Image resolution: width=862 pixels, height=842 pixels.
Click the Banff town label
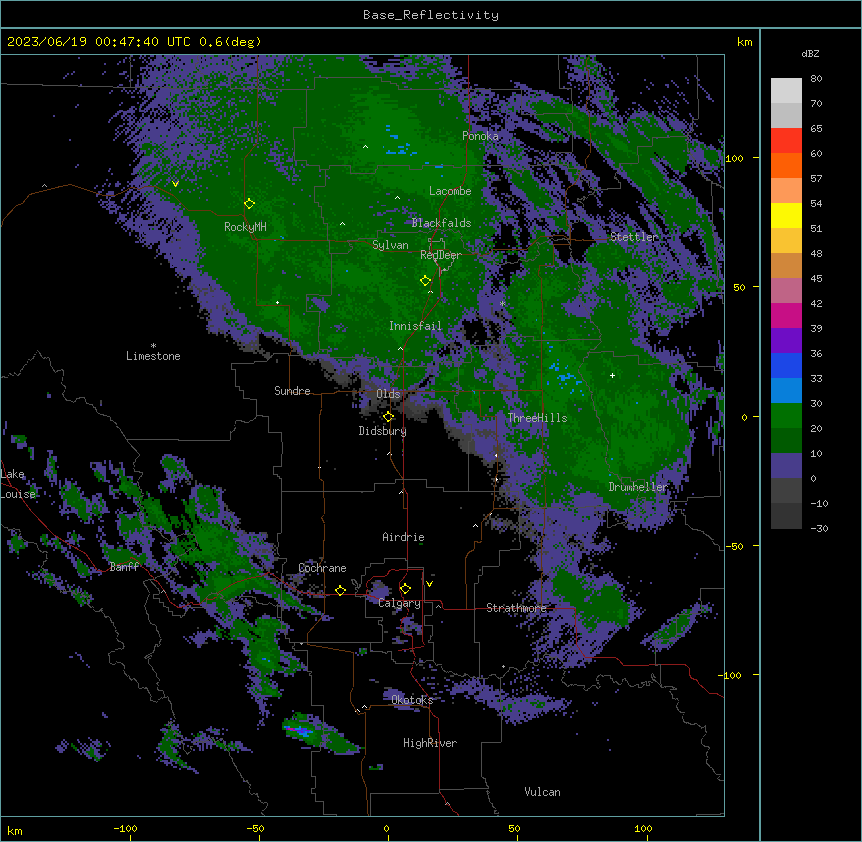click(124, 567)
